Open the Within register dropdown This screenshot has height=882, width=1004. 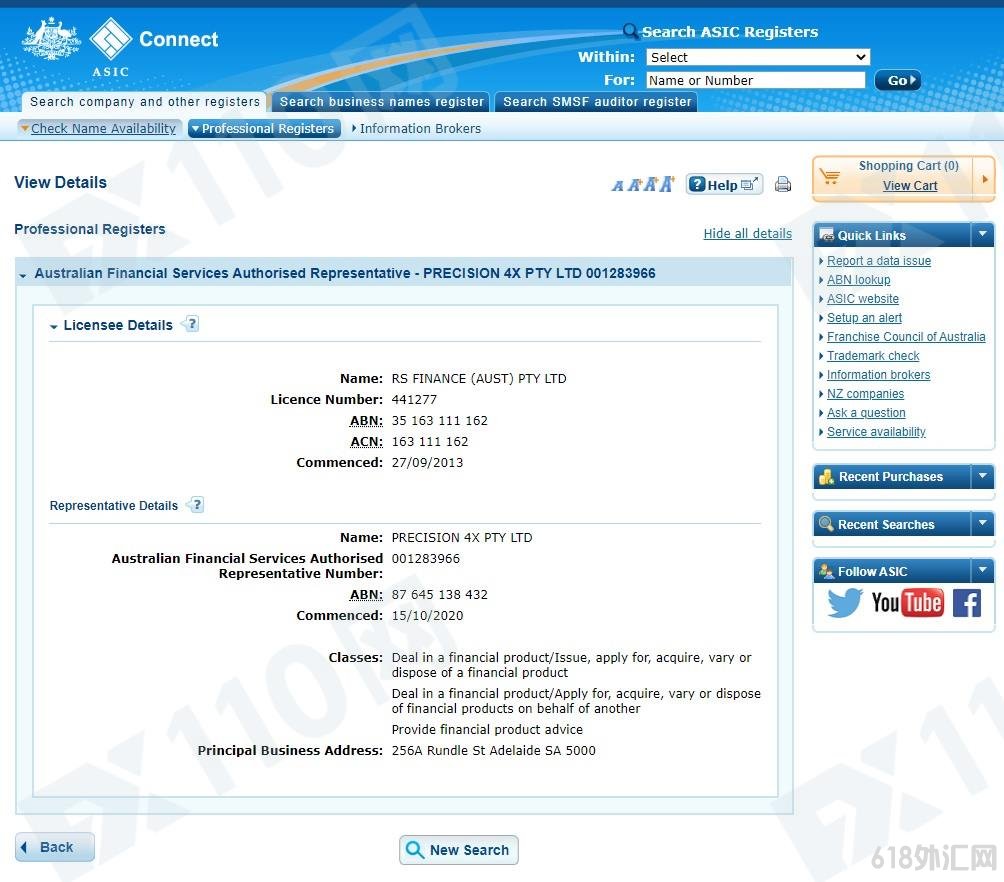758,57
